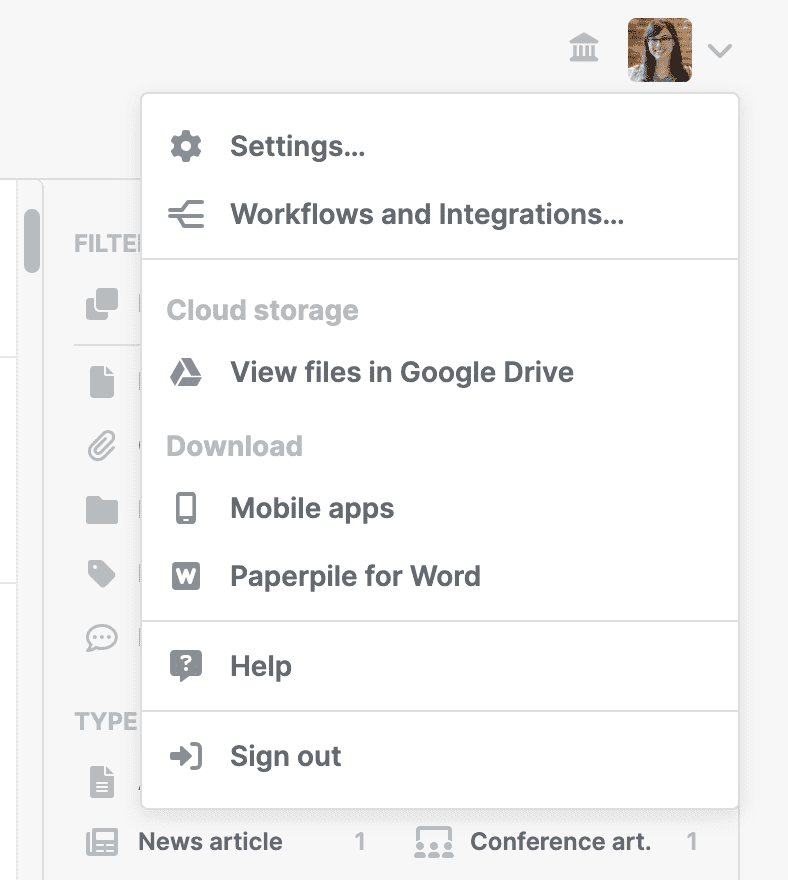Click the left panel vertical scrollbar

click(x=32, y=241)
